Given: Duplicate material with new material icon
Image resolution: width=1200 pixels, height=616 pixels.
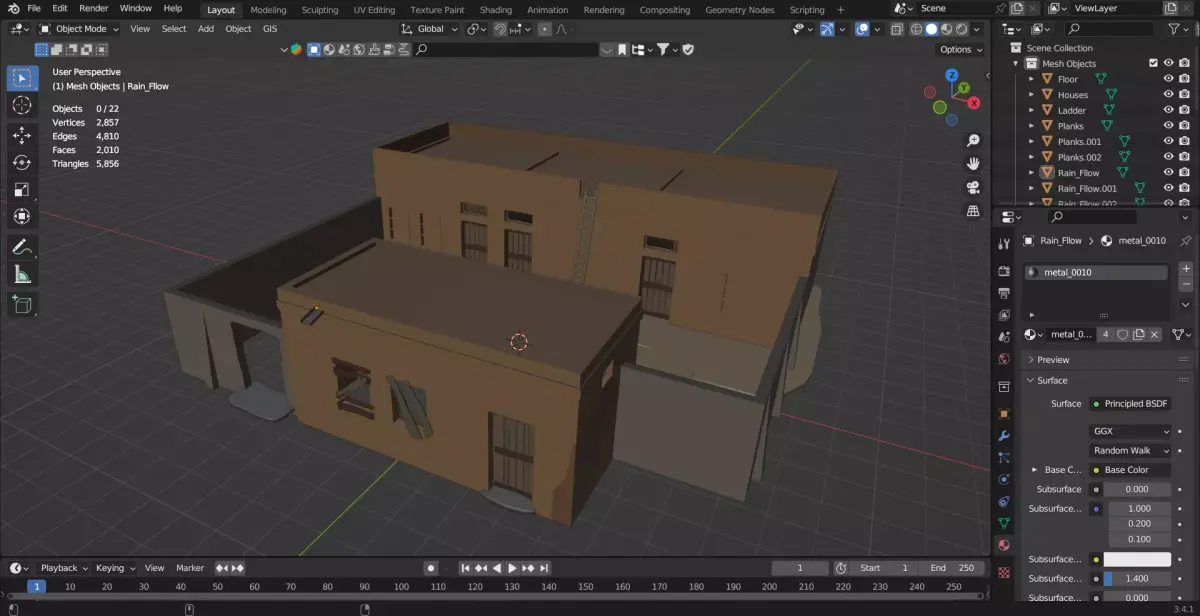Looking at the screenshot, I should [x=1138, y=334].
